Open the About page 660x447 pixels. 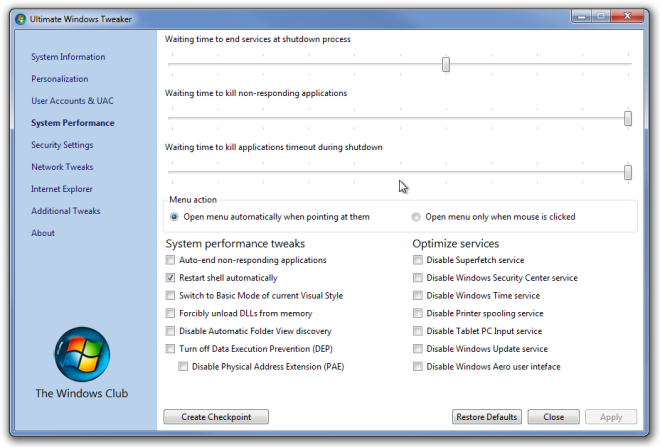[x=43, y=233]
